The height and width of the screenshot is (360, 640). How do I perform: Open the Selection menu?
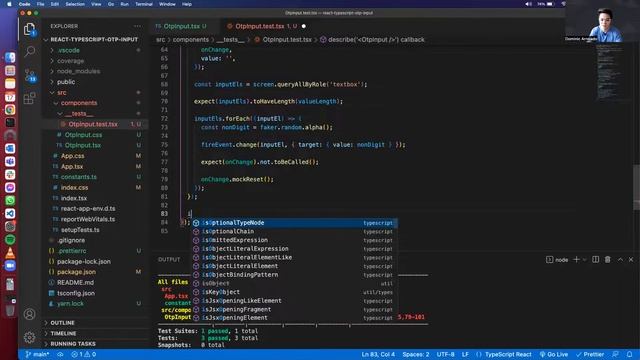75,4
